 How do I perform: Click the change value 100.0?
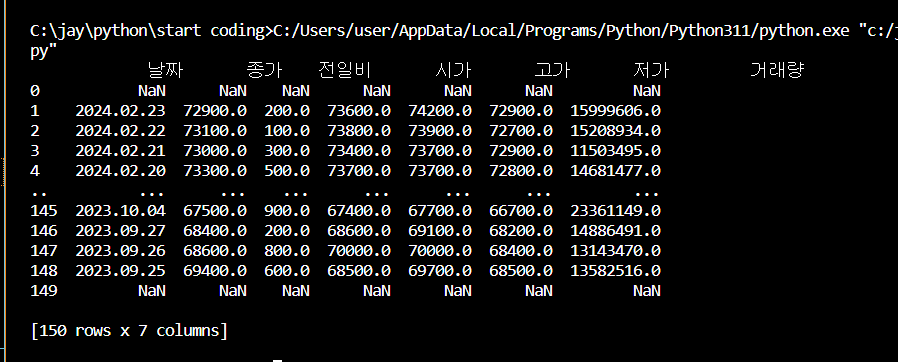pyautogui.click(x=287, y=131)
